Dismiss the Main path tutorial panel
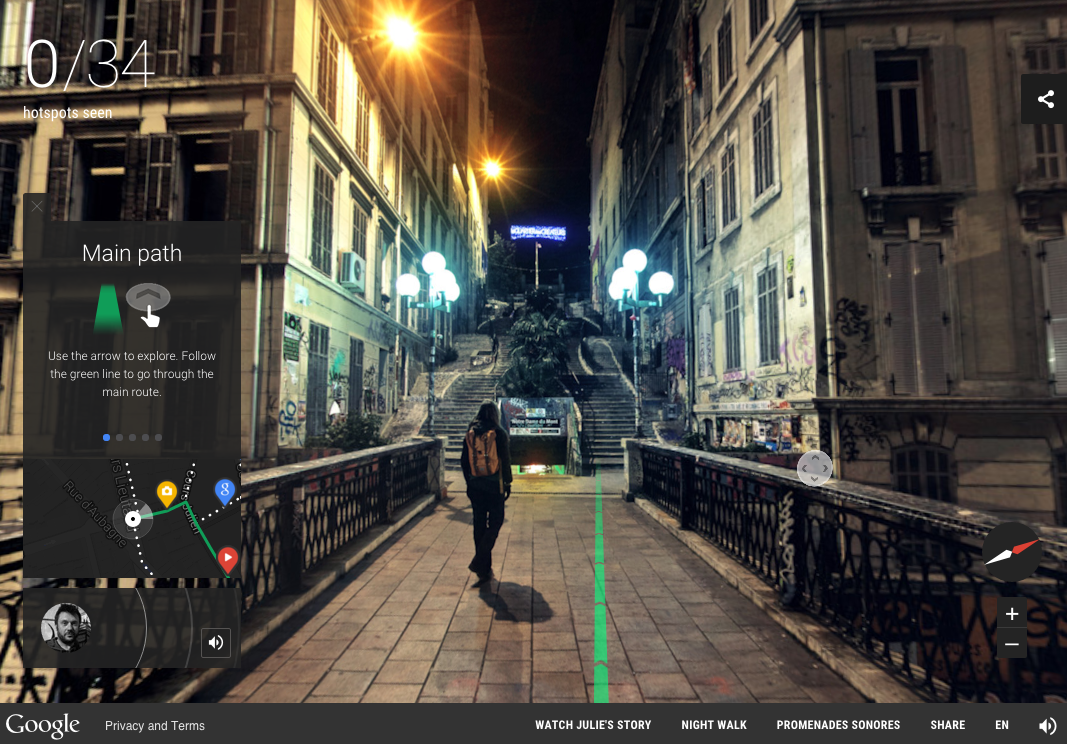 pyautogui.click(x=37, y=206)
